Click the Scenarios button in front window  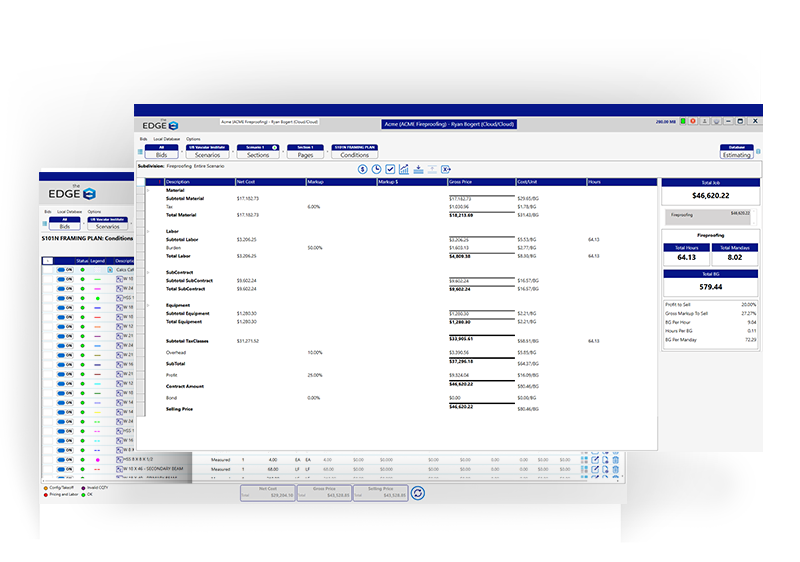tap(207, 151)
